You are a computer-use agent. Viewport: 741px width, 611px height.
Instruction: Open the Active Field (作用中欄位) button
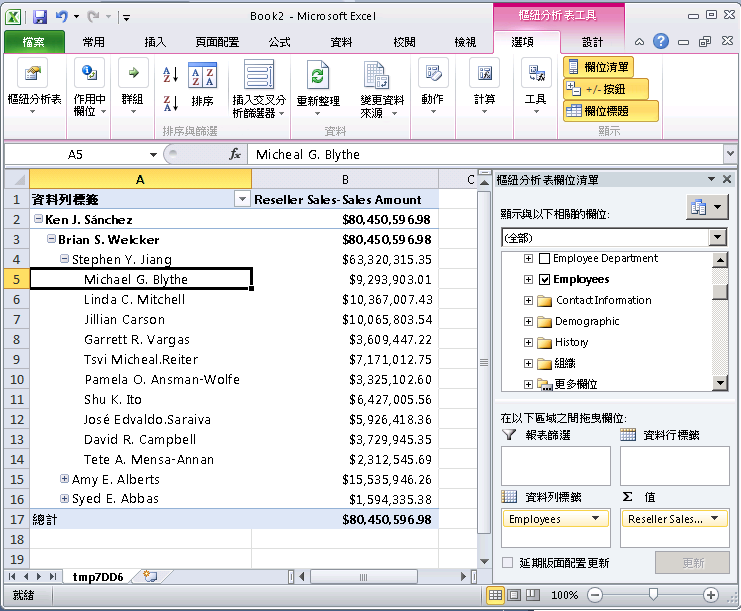(89, 86)
